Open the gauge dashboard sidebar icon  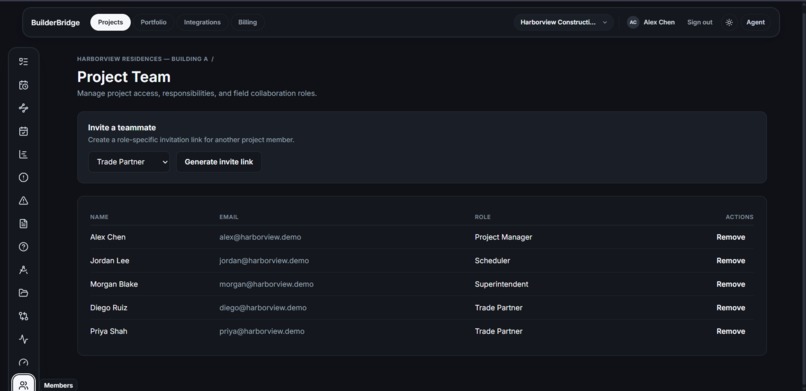click(x=23, y=362)
